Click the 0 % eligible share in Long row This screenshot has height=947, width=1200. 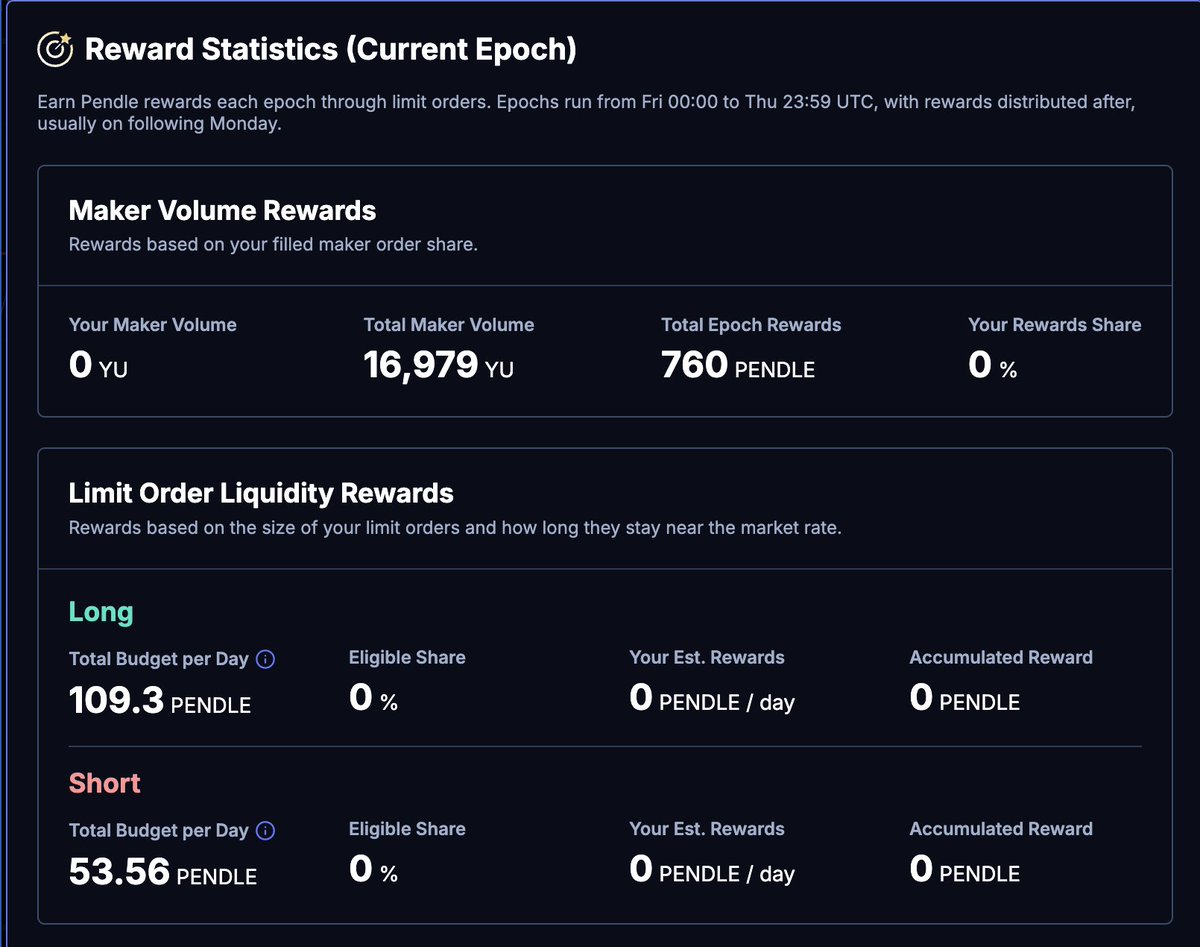pos(374,698)
